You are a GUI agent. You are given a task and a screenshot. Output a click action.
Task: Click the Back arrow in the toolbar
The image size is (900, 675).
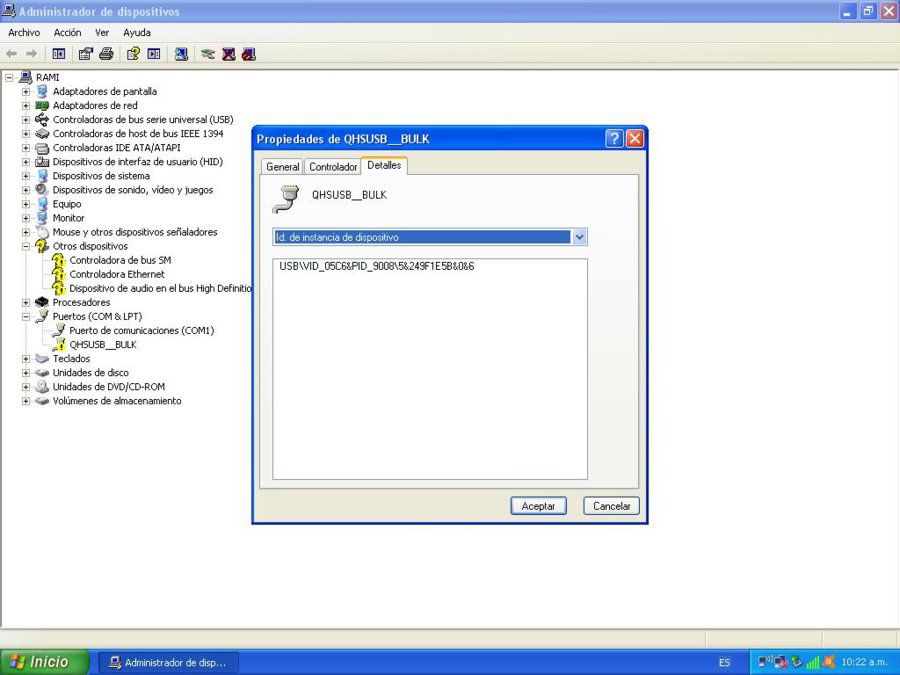tap(11, 54)
